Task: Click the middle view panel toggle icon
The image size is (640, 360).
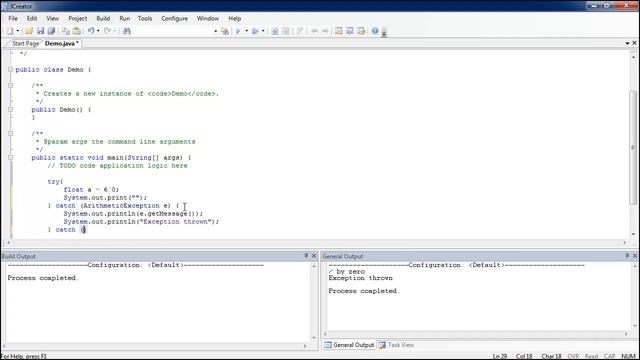Action: click(350, 31)
